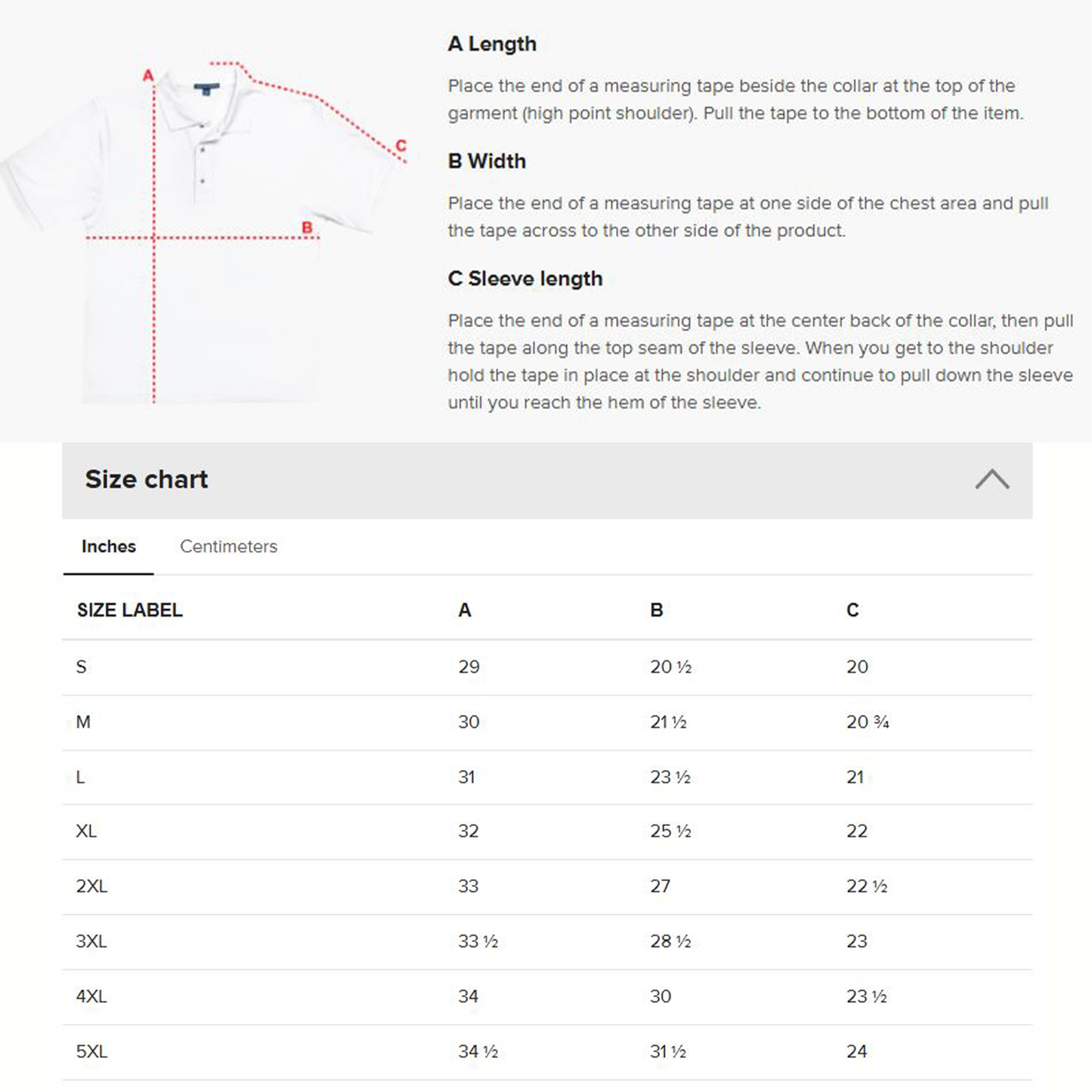Click the C column header

coord(852,610)
